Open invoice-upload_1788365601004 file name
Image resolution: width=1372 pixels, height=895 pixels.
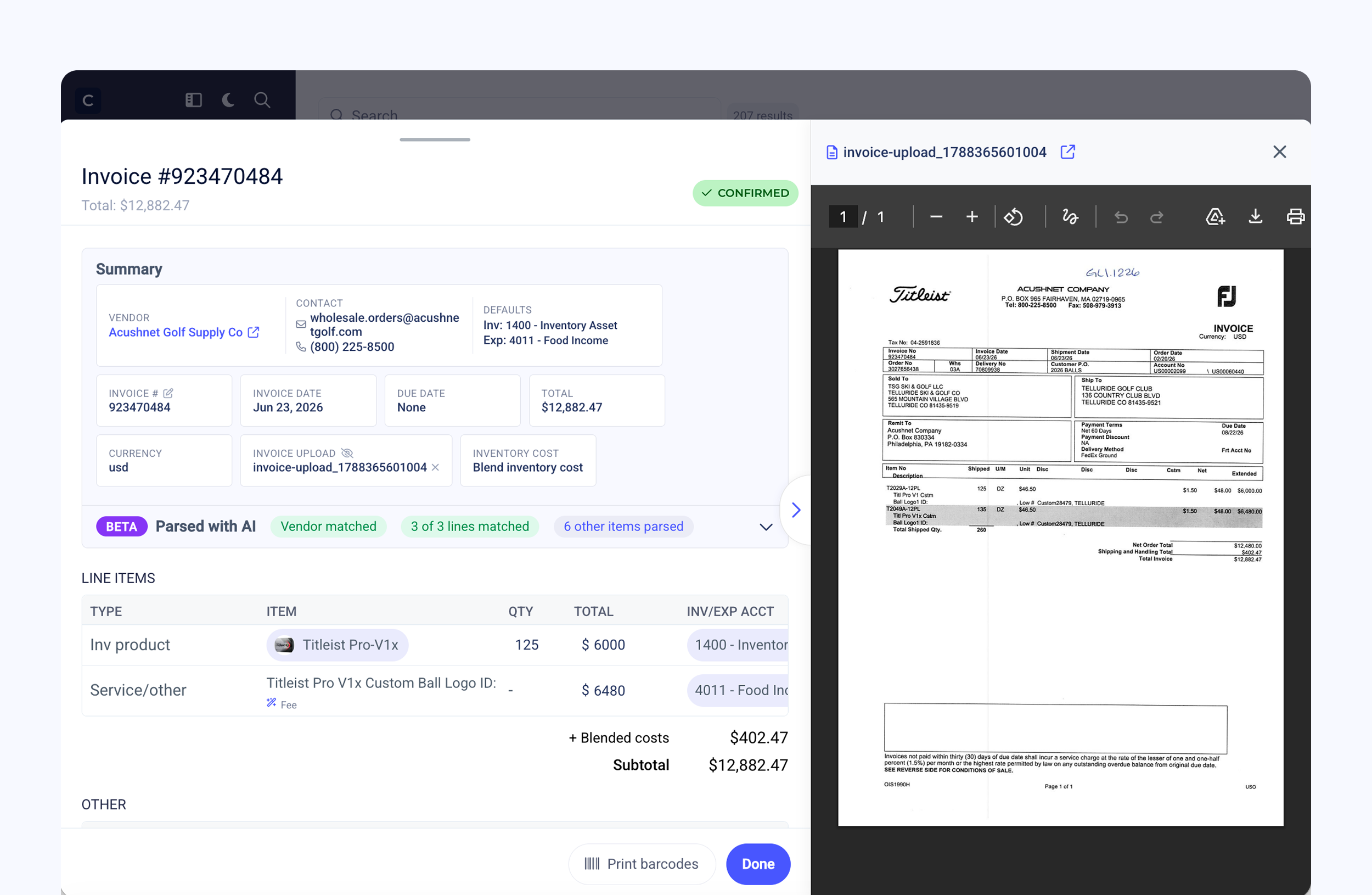pyautogui.click(x=340, y=467)
